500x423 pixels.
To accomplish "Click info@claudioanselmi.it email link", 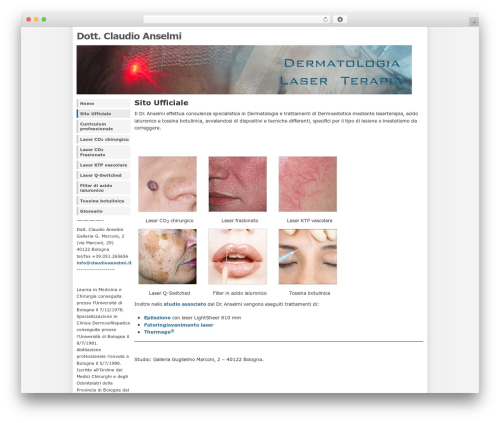I will click(104, 263).
